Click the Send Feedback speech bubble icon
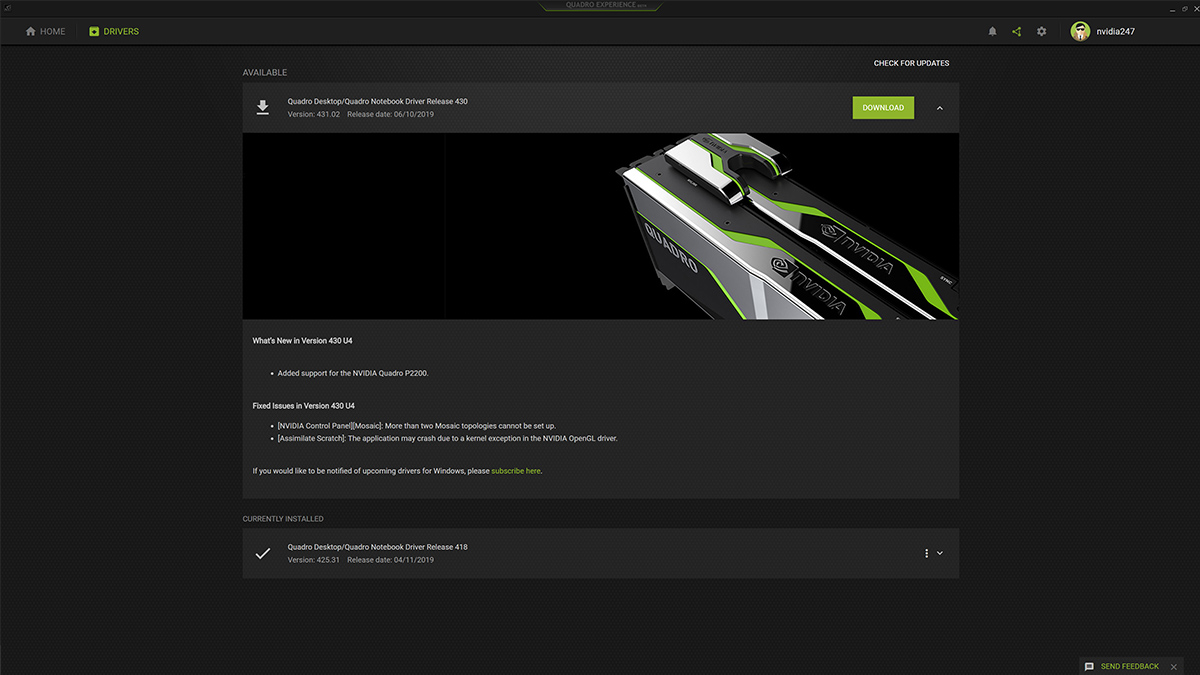Viewport: 1200px width, 675px height. 1089,666
